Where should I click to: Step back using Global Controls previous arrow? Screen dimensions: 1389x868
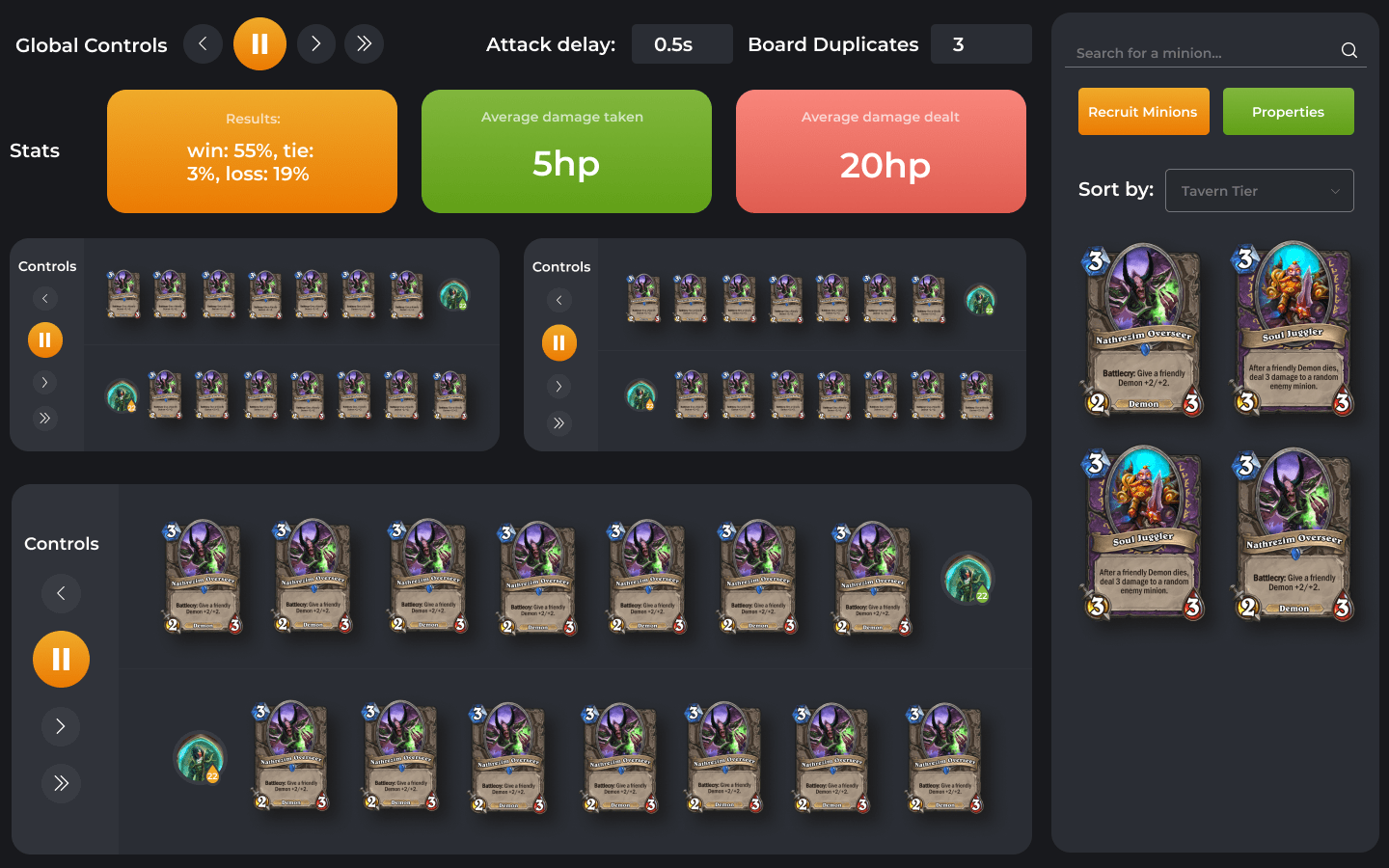click(x=203, y=44)
